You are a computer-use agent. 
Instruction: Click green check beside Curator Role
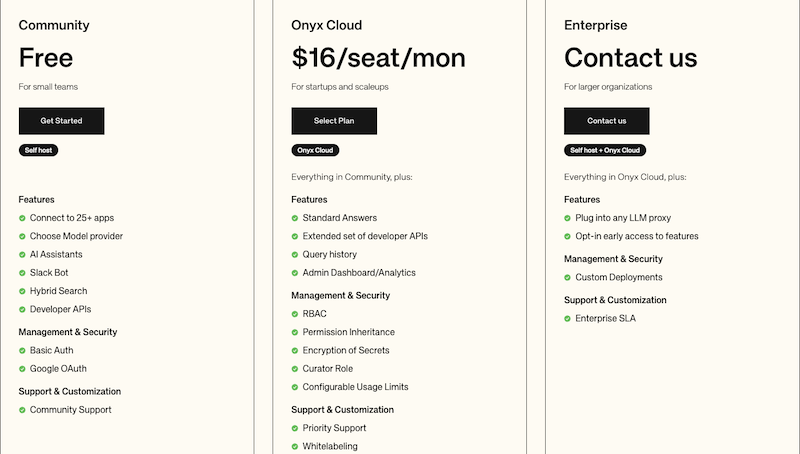click(294, 369)
